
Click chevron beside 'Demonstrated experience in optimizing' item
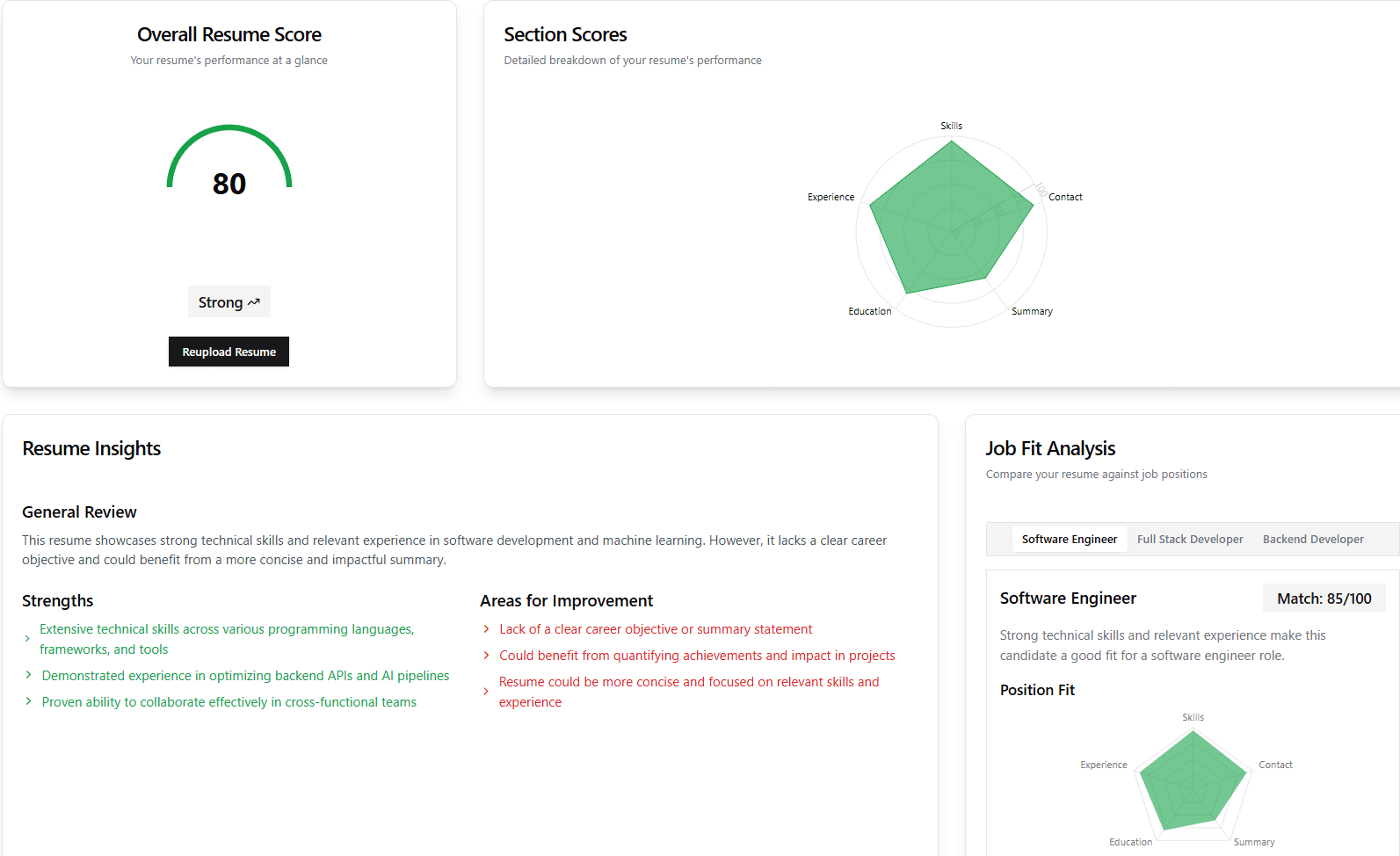click(29, 675)
